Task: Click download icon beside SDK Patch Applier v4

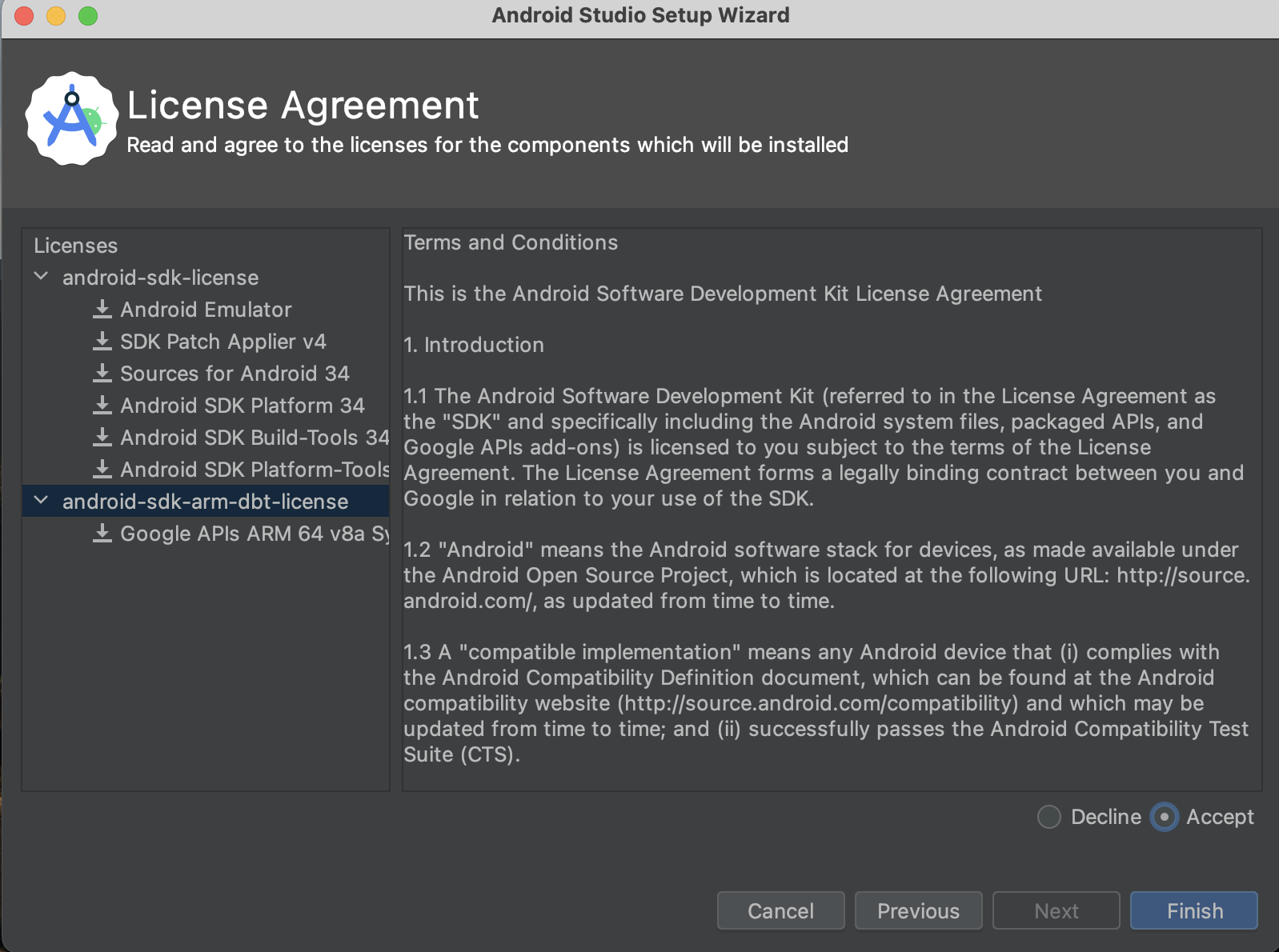Action: coord(102,342)
